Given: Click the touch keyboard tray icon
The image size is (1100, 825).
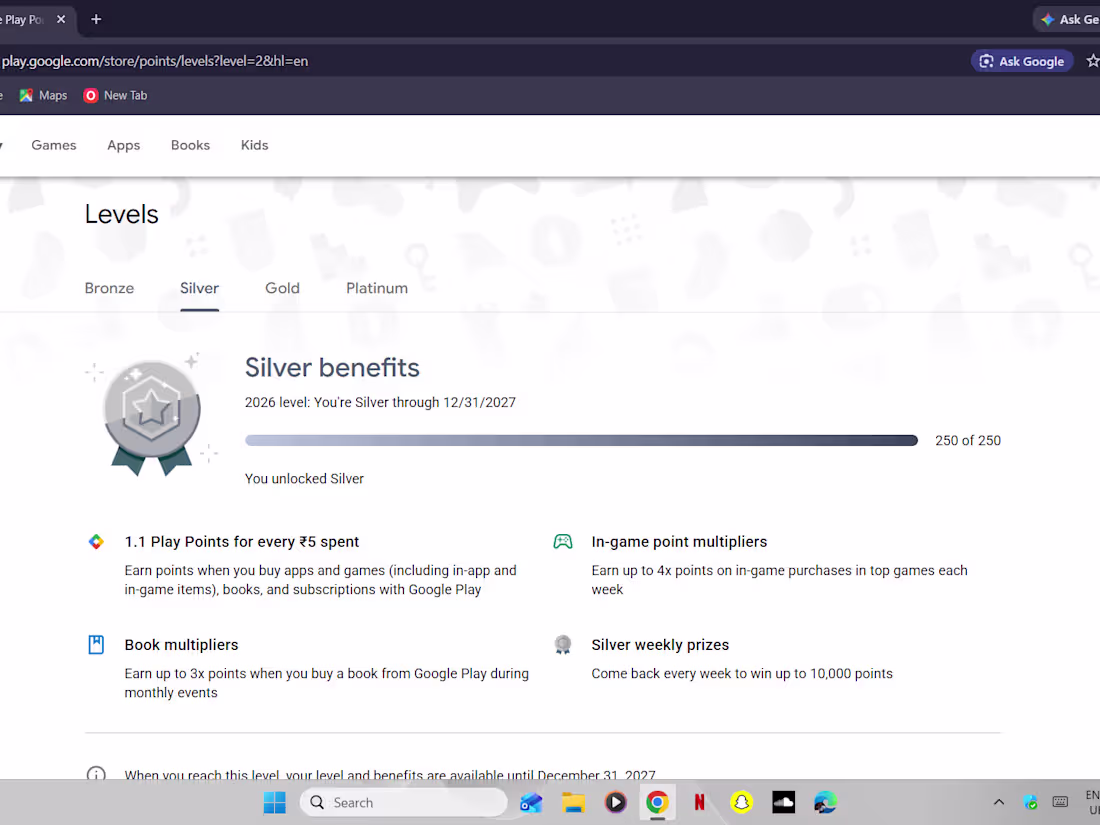Looking at the screenshot, I should [1060, 802].
